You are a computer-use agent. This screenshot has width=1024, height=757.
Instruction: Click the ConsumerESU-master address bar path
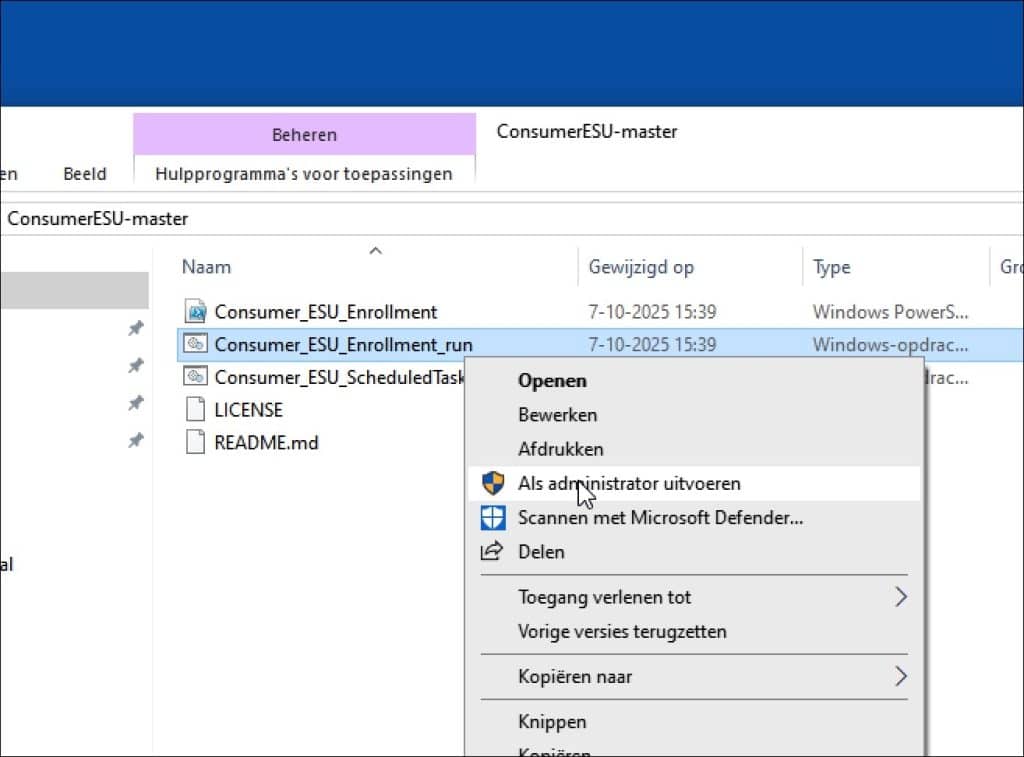tap(98, 218)
